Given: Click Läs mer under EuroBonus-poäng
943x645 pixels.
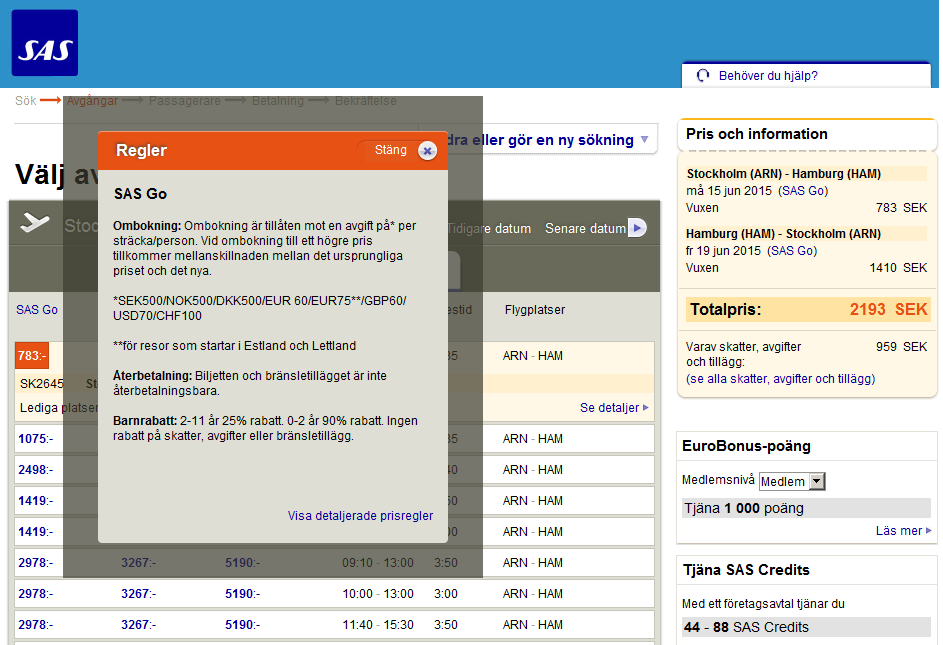Looking at the screenshot, I should [903, 531].
